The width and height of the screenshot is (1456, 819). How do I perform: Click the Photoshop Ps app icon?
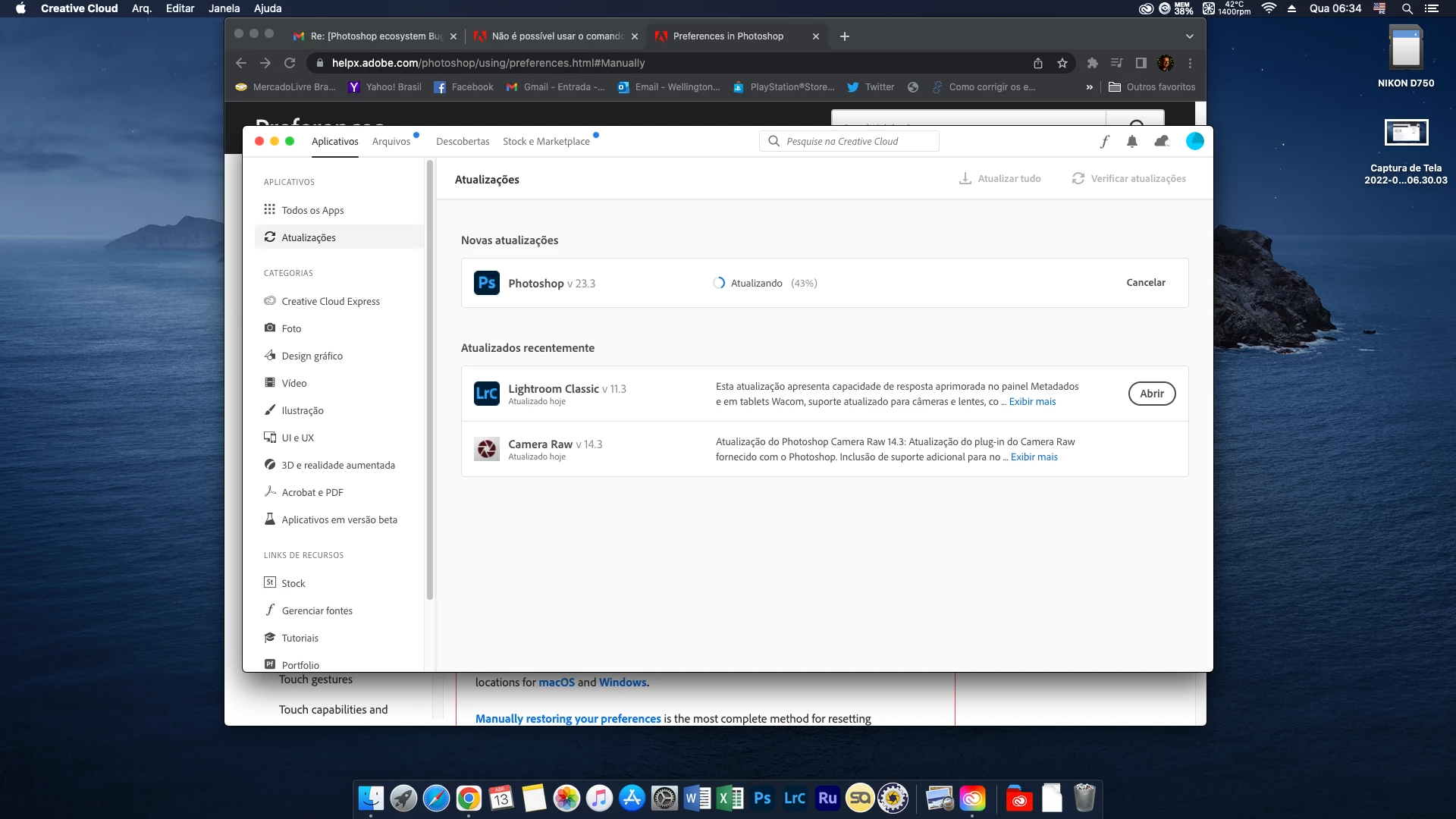click(x=486, y=283)
